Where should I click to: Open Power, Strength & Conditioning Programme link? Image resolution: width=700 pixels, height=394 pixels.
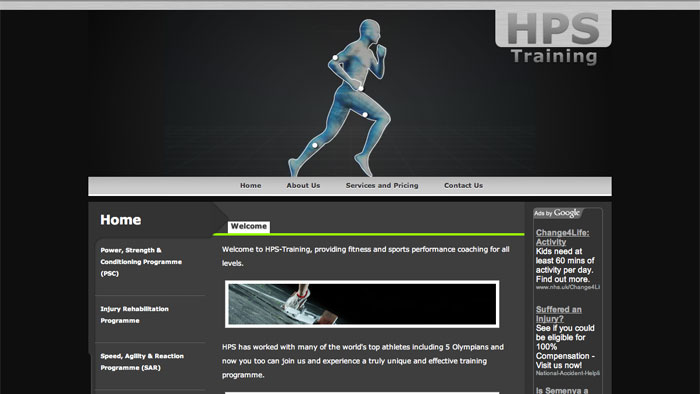click(141, 262)
